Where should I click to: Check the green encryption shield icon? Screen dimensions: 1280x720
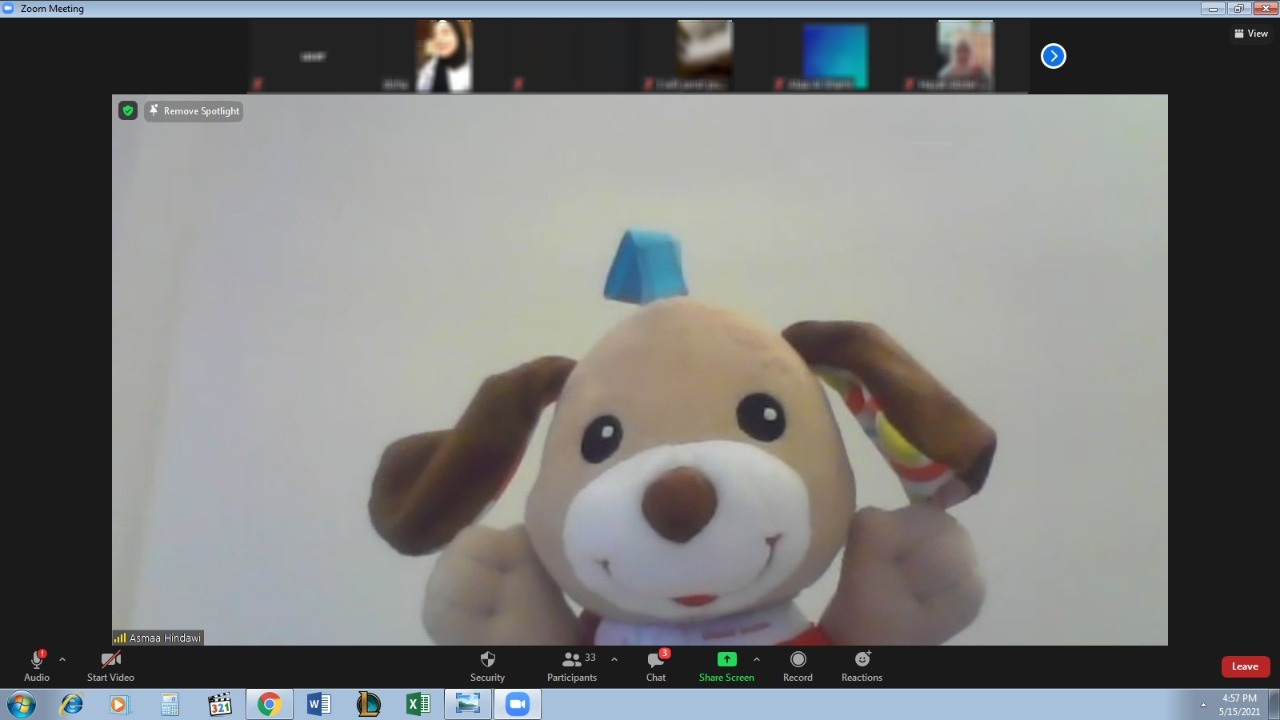click(128, 110)
